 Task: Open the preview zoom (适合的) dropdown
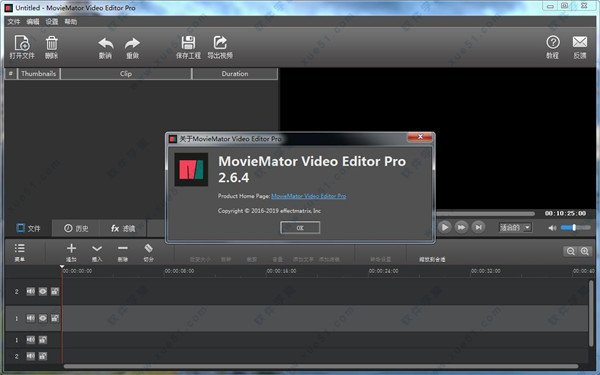click(x=515, y=228)
